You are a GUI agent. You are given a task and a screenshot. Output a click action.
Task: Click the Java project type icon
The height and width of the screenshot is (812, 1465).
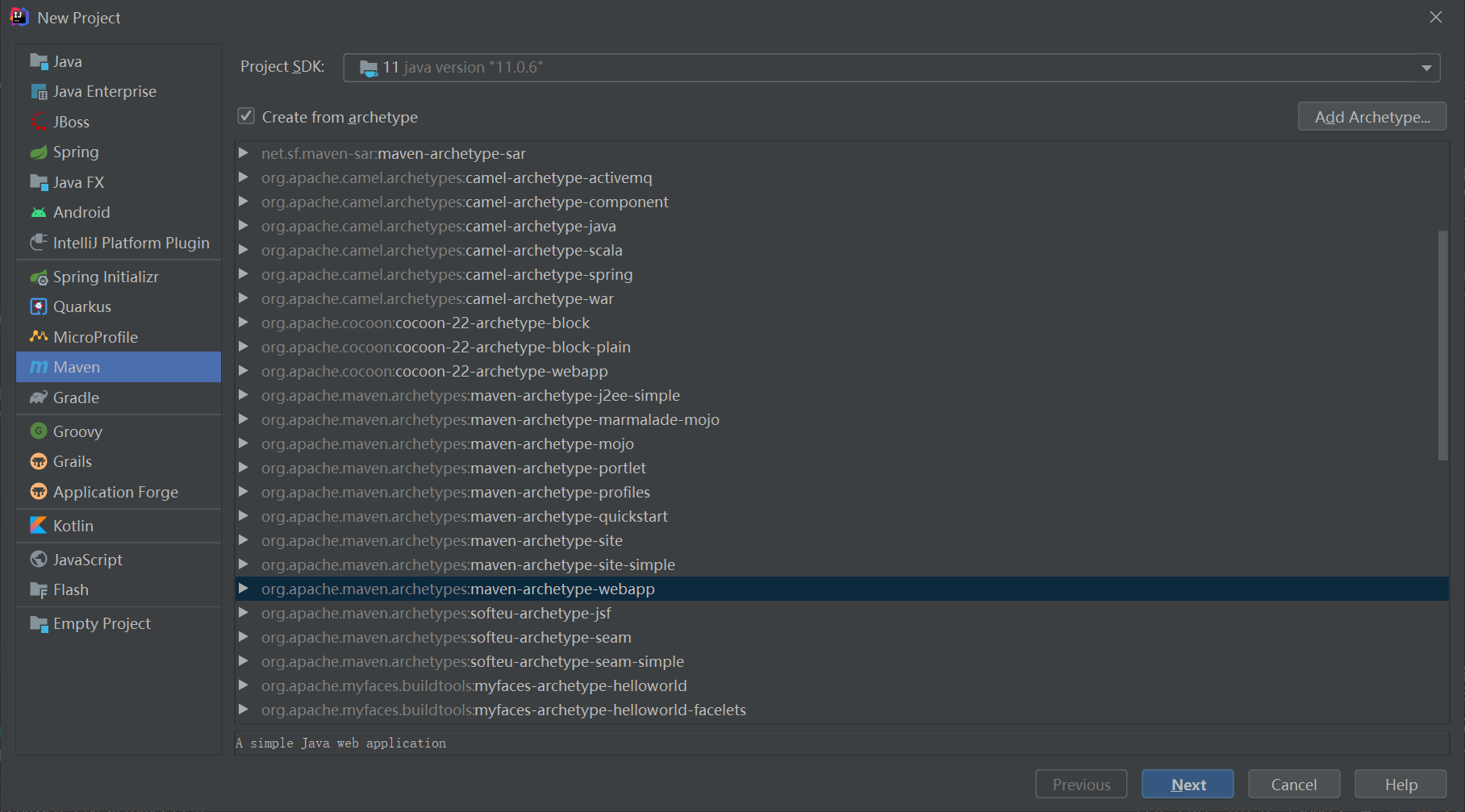39,61
